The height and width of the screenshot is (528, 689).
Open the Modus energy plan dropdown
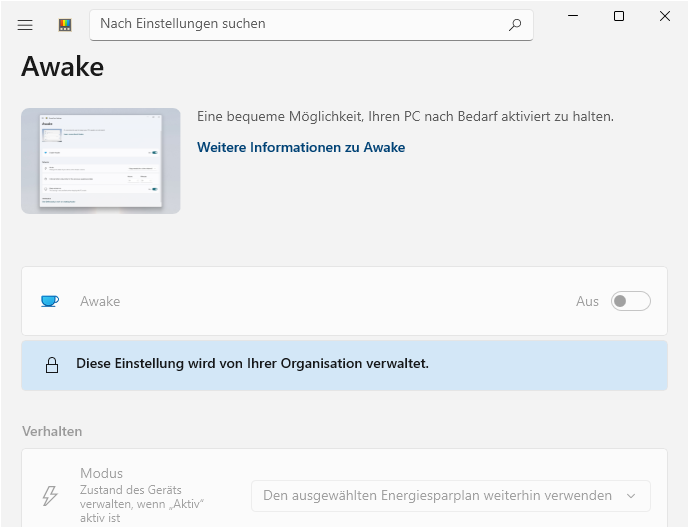point(451,495)
